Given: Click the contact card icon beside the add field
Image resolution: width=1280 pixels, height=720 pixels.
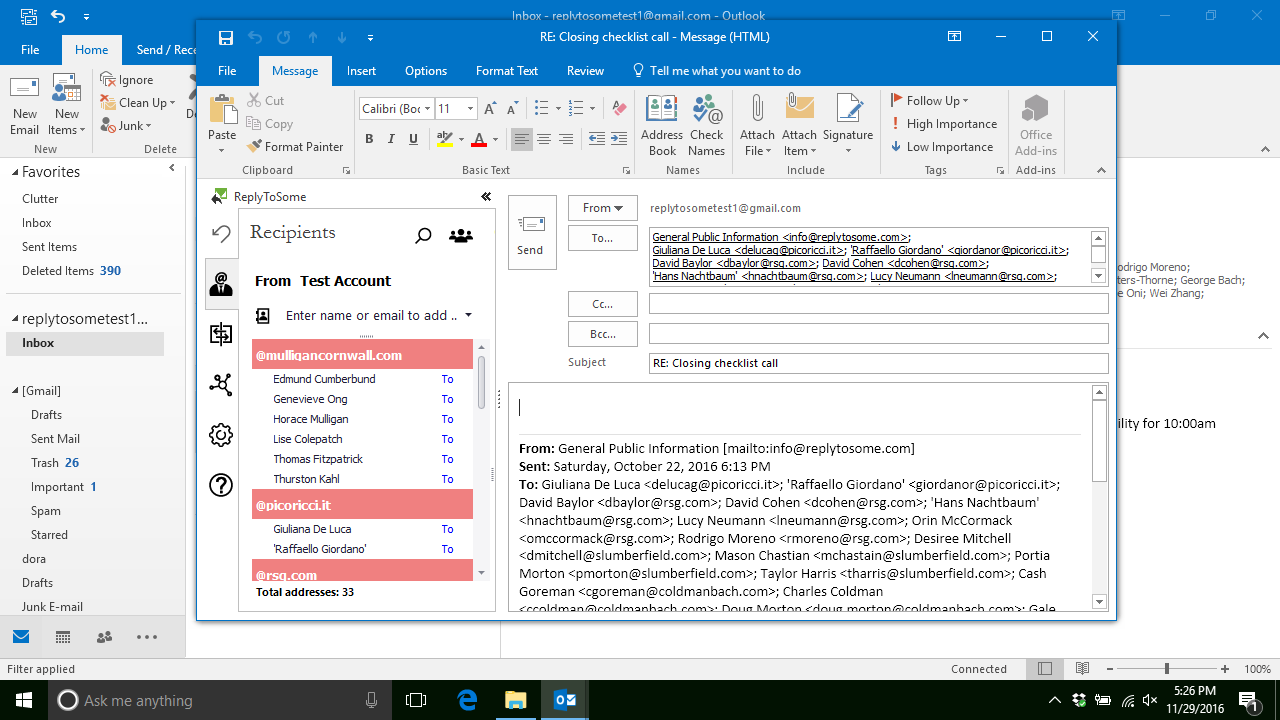Looking at the screenshot, I should coord(263,316).
